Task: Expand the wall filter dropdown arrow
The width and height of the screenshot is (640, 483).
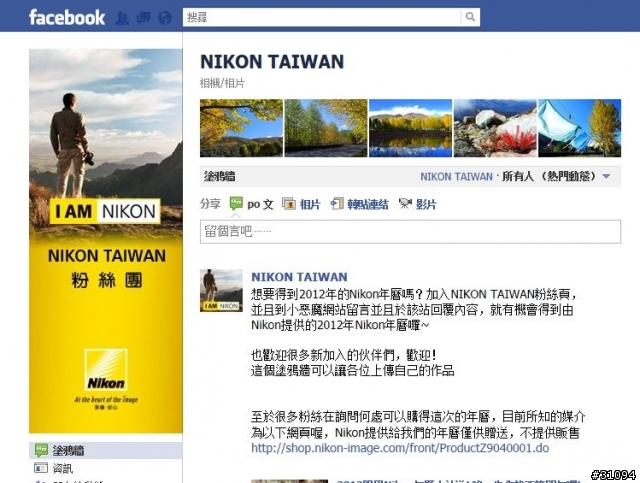Action: point(606,176)
